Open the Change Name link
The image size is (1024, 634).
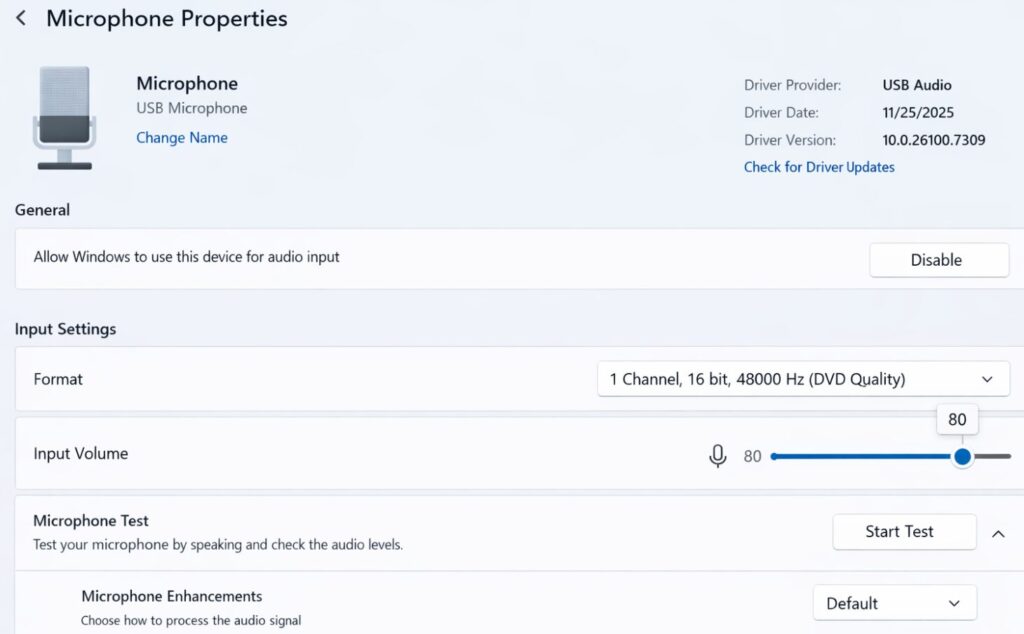point(181,137)
